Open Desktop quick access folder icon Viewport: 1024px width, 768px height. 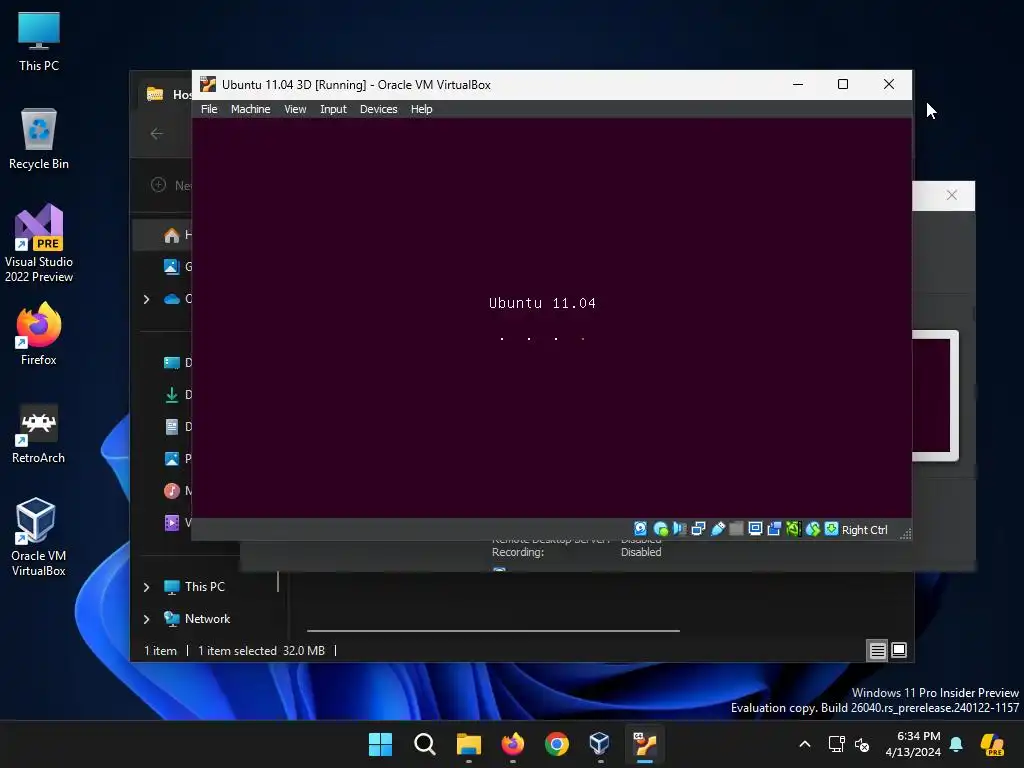tap(172, 362)
